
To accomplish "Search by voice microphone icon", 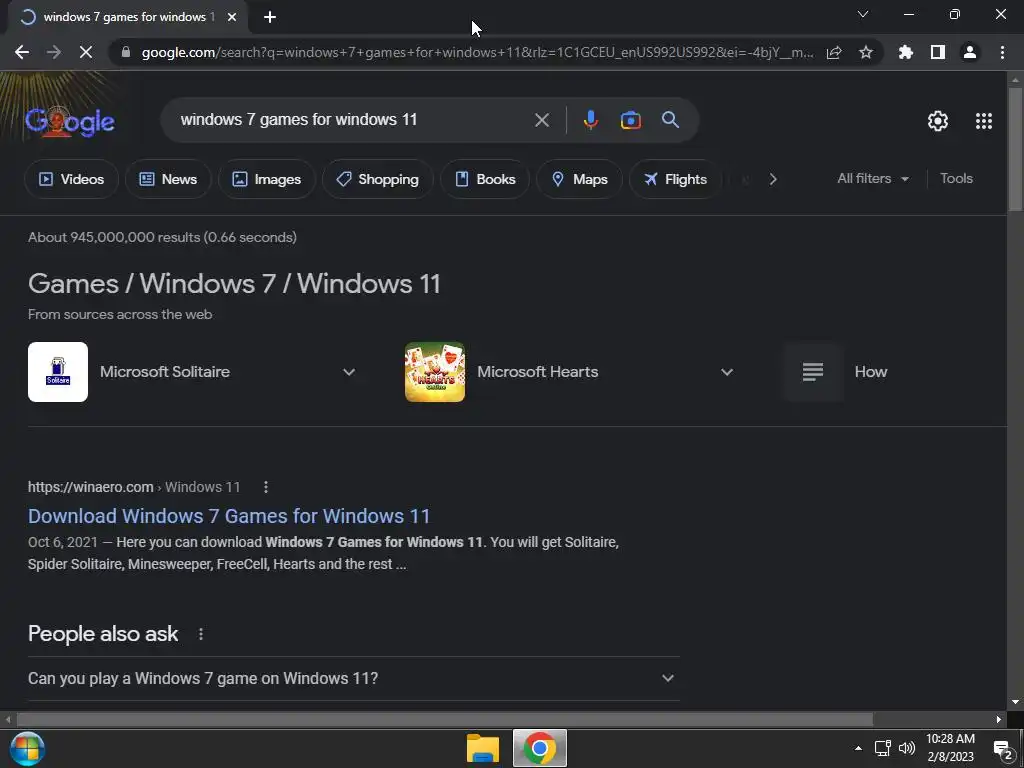I will tap(590, 120).
